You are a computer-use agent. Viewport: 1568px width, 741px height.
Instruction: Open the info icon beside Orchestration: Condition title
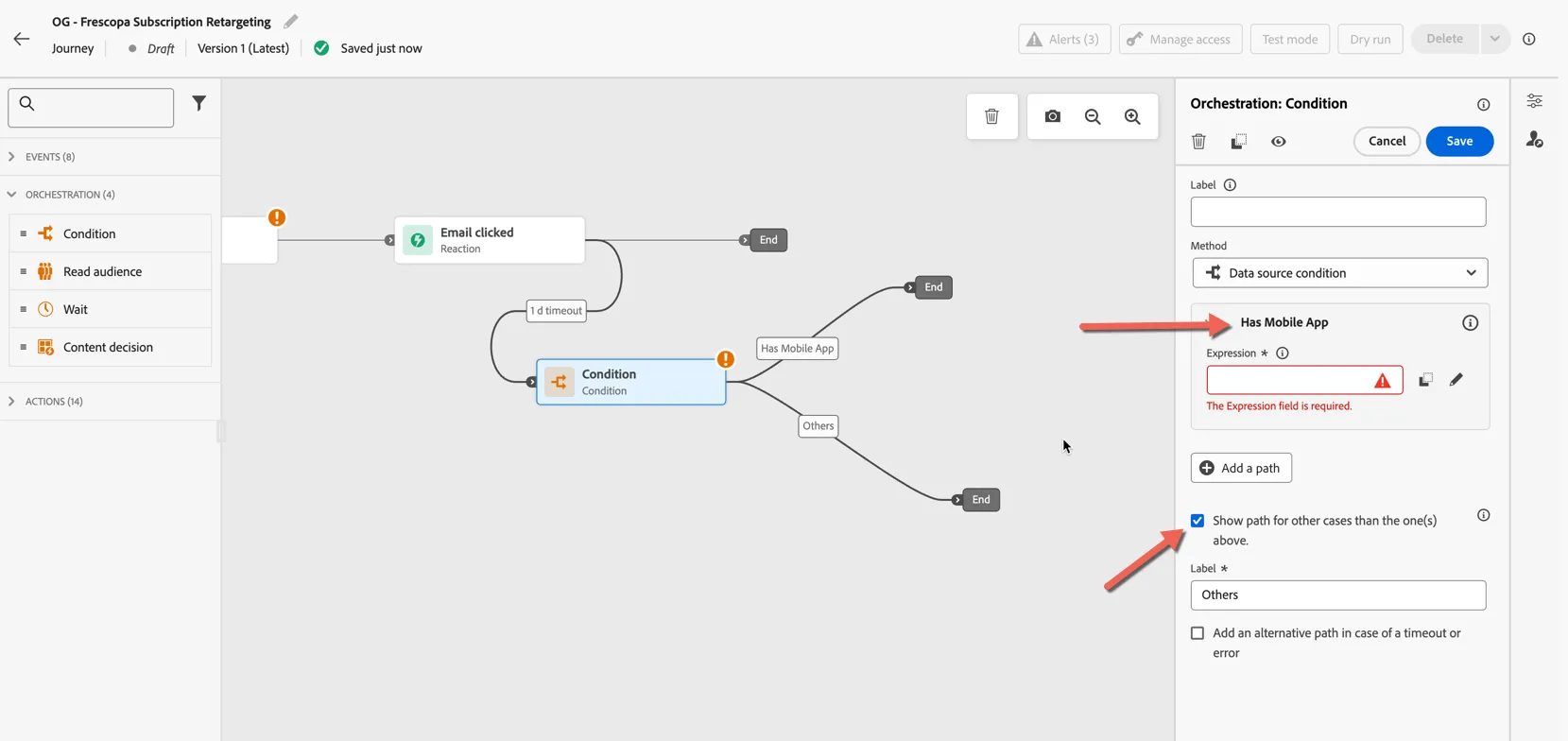click(x=1483, y=104)
